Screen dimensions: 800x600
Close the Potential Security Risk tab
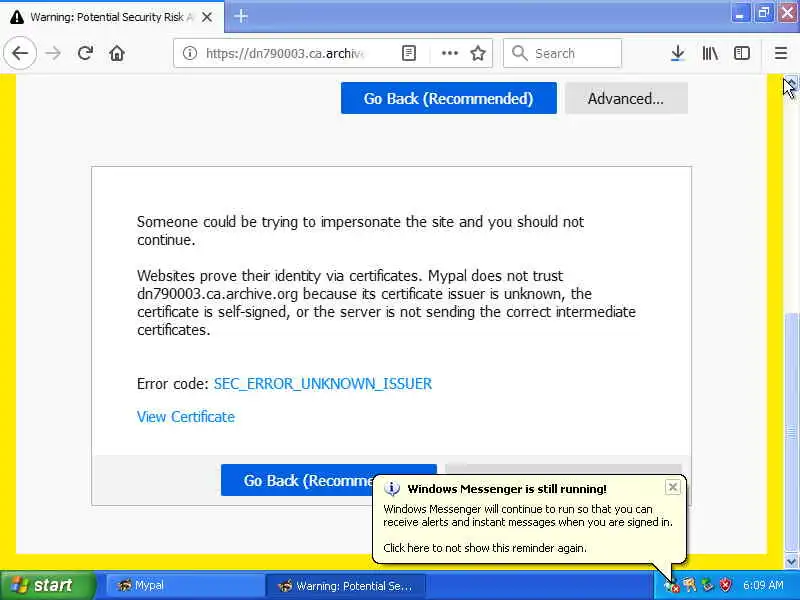(x=207, y=17)
